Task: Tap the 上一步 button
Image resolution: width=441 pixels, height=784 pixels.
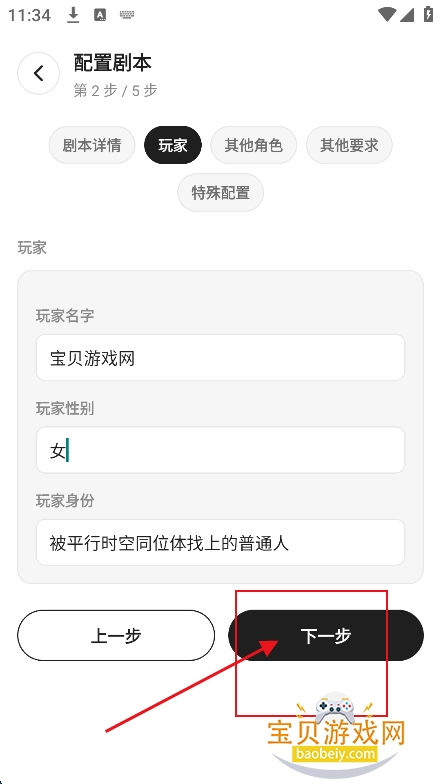Action: click(x=116, y=635)
